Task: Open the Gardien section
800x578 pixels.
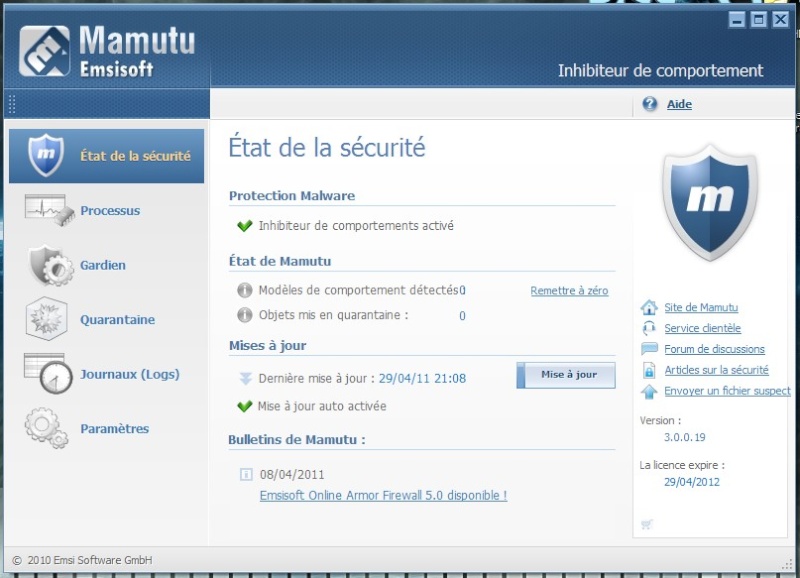Action: click(x=103, y=265)
